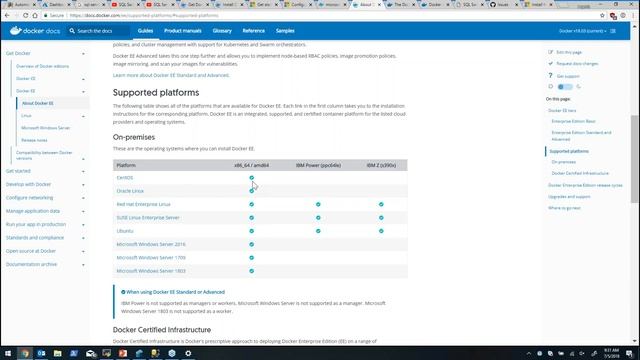This screenshot has height=360, width=640.
Task: Expand the Linux sidebar item arrow
Action: point(83,116)
